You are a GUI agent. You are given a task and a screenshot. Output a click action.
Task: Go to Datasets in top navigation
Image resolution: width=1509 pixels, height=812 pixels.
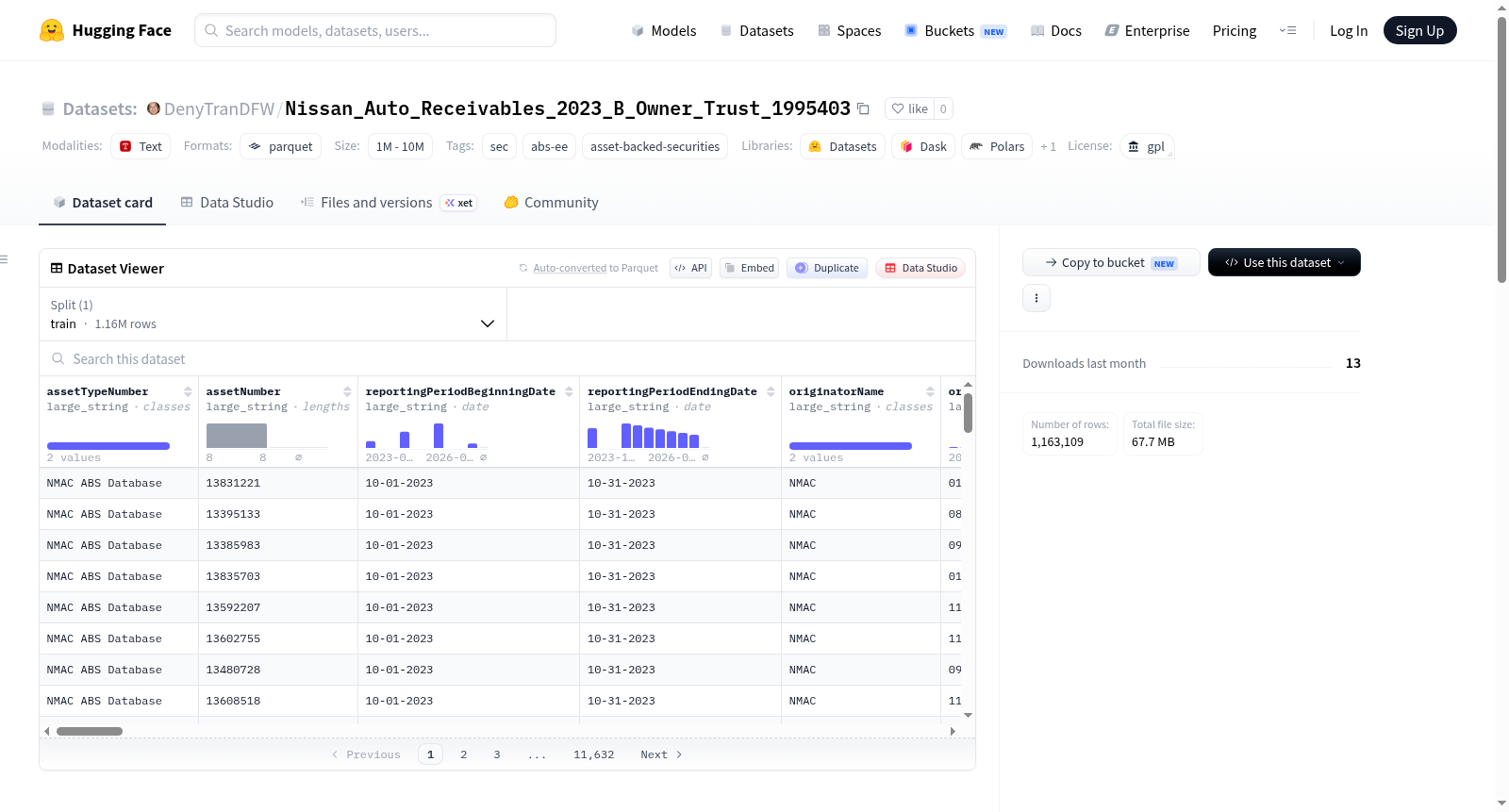click(756, 30)
